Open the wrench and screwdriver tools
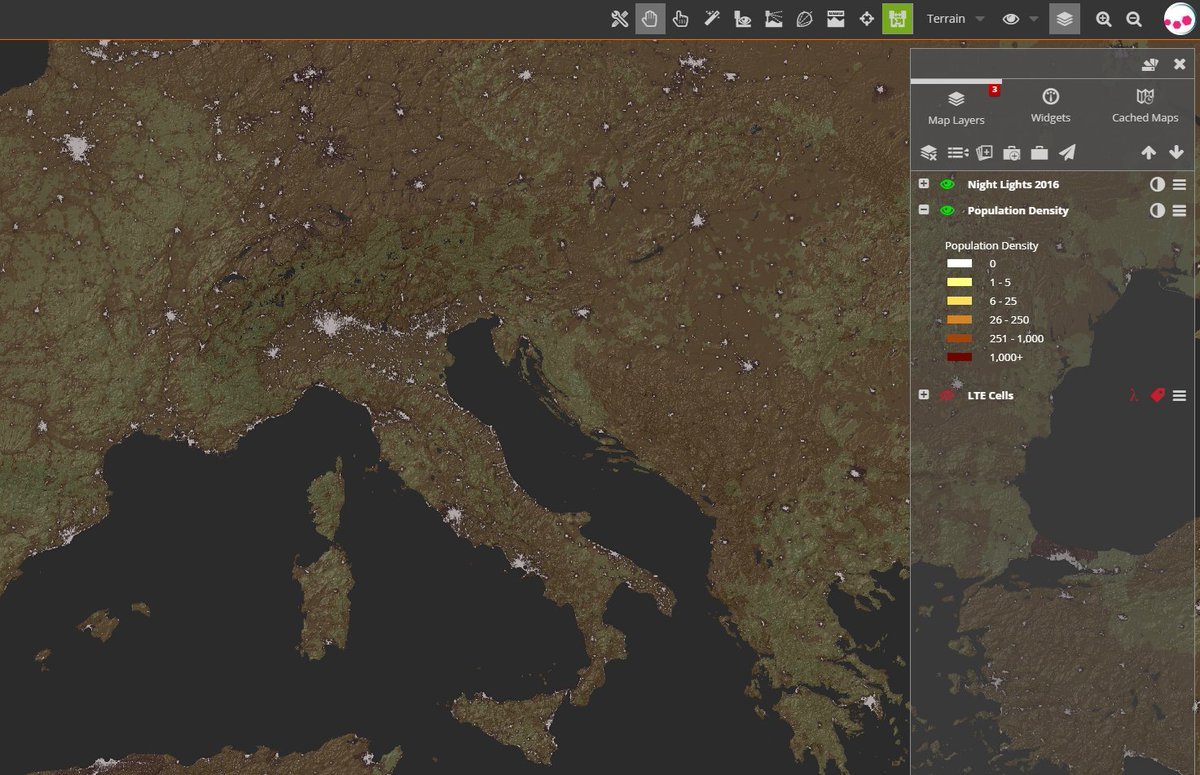The image size is (1200, 775). (619, 19)
